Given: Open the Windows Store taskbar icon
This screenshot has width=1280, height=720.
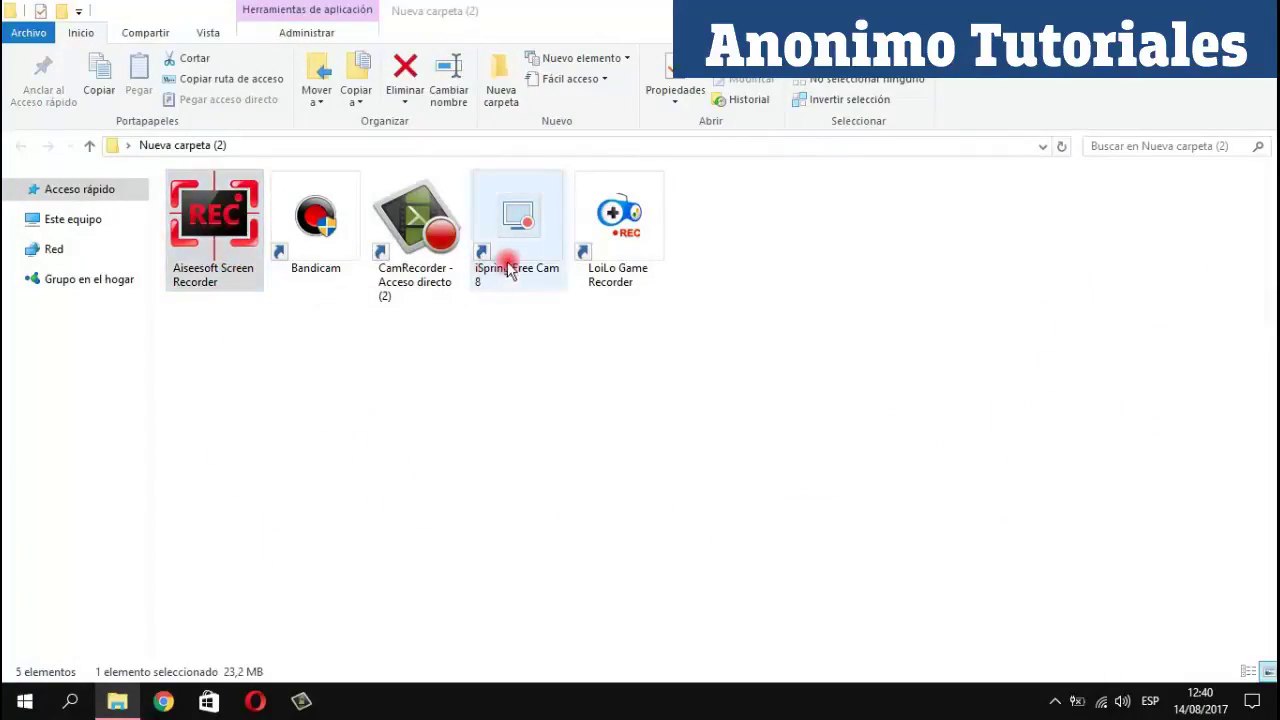Looking at the screenshot, I should 209,702.
